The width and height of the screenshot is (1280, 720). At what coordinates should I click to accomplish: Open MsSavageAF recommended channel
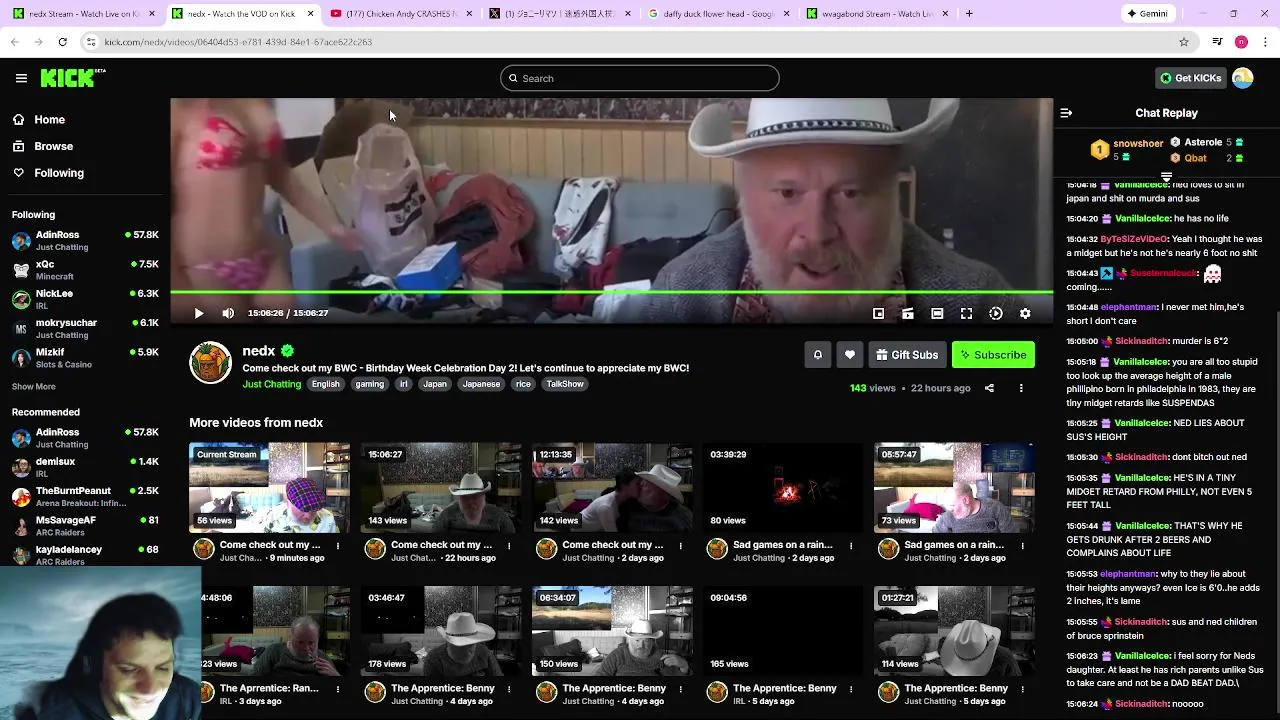coord(85,526)
